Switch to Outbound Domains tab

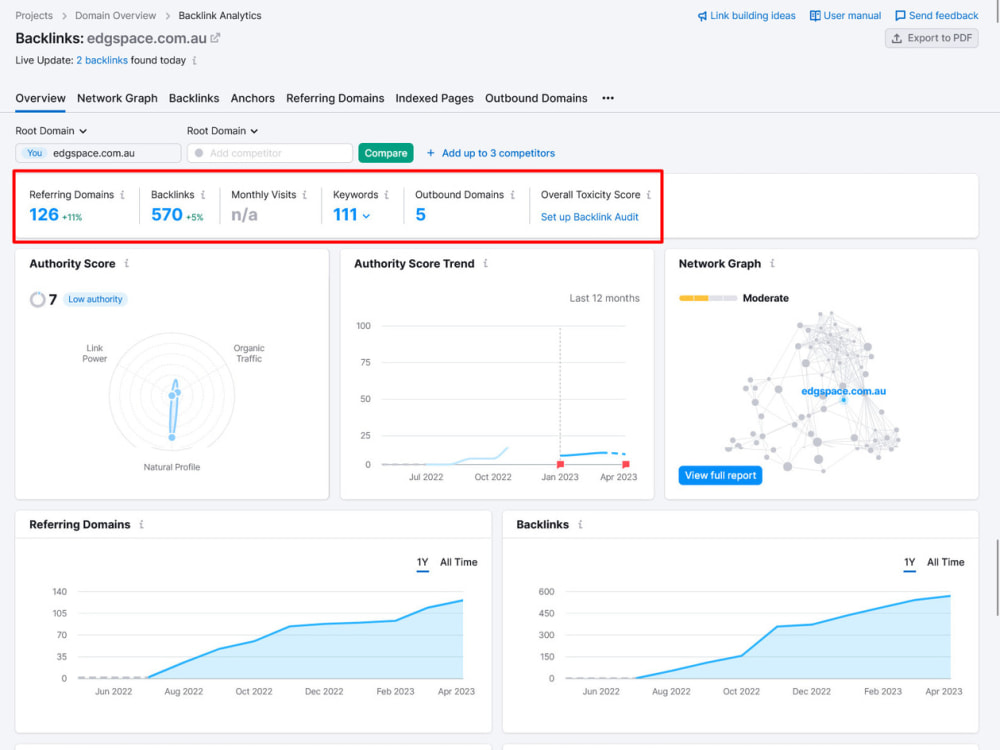click(x=536, y=98)
